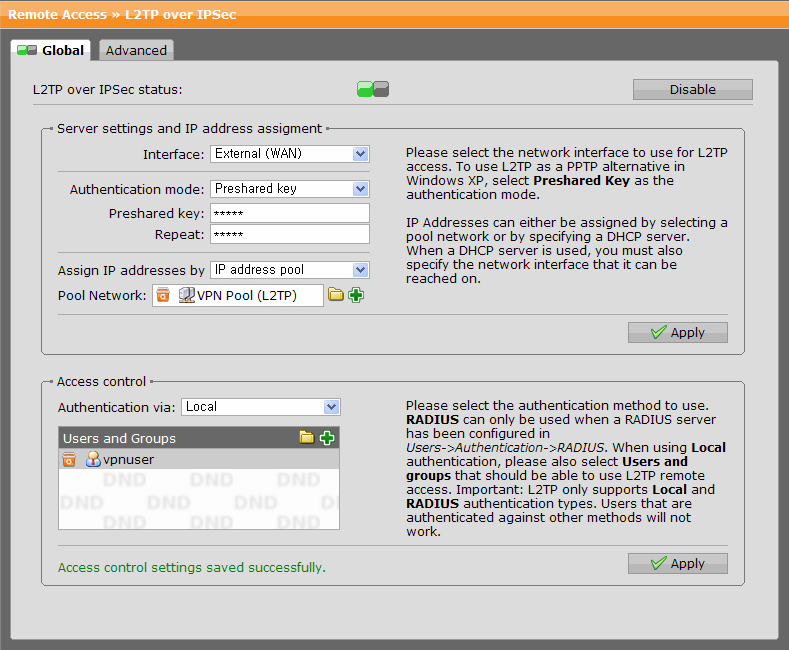Add a user with green plus in Users and Groups
Screen dimensions: 789x650
(x=327, y=438)
